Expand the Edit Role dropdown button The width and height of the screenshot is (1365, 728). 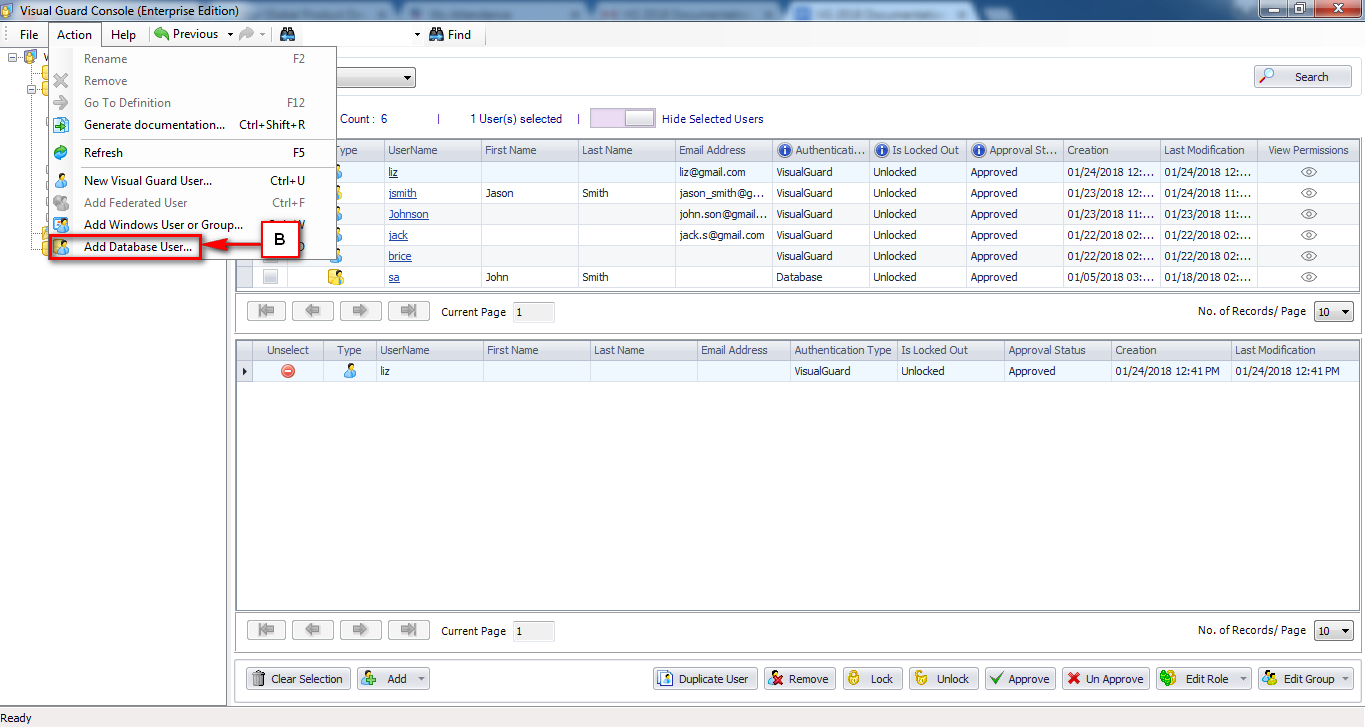tap(1242, 678)
